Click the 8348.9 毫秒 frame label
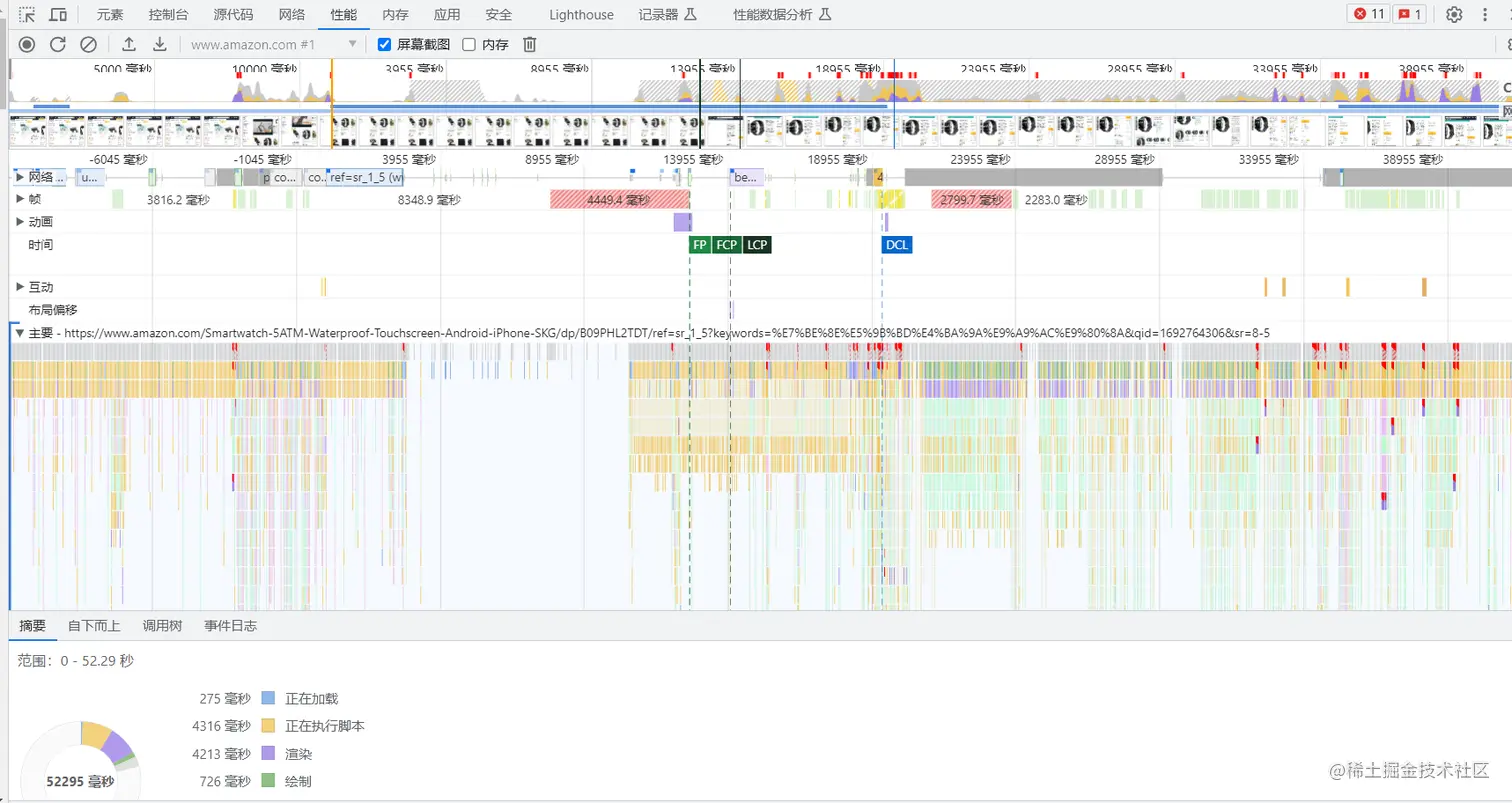The width and height of the screenshot is (1512, 803). (x=429, y=200)
